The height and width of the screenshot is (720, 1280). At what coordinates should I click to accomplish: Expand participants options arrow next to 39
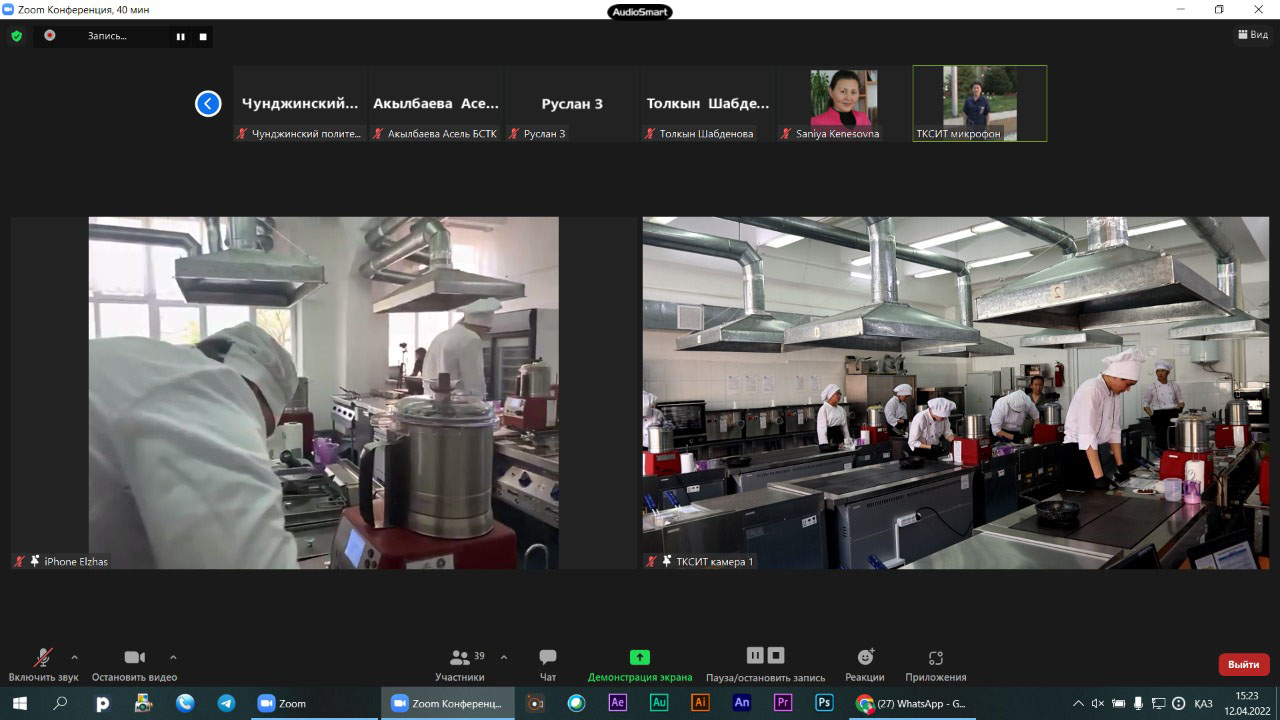click(x=503, y=657)
